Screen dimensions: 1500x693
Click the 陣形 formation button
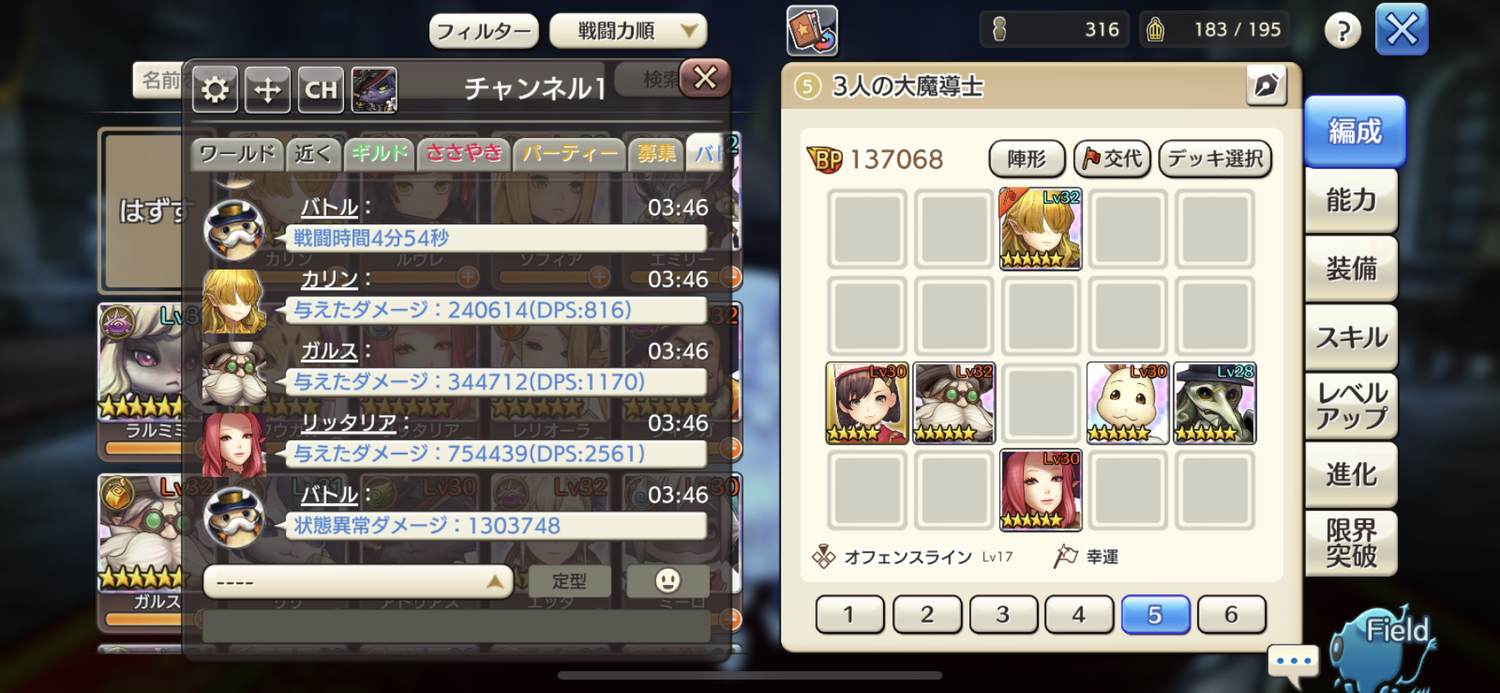[x=1026, y=158]
